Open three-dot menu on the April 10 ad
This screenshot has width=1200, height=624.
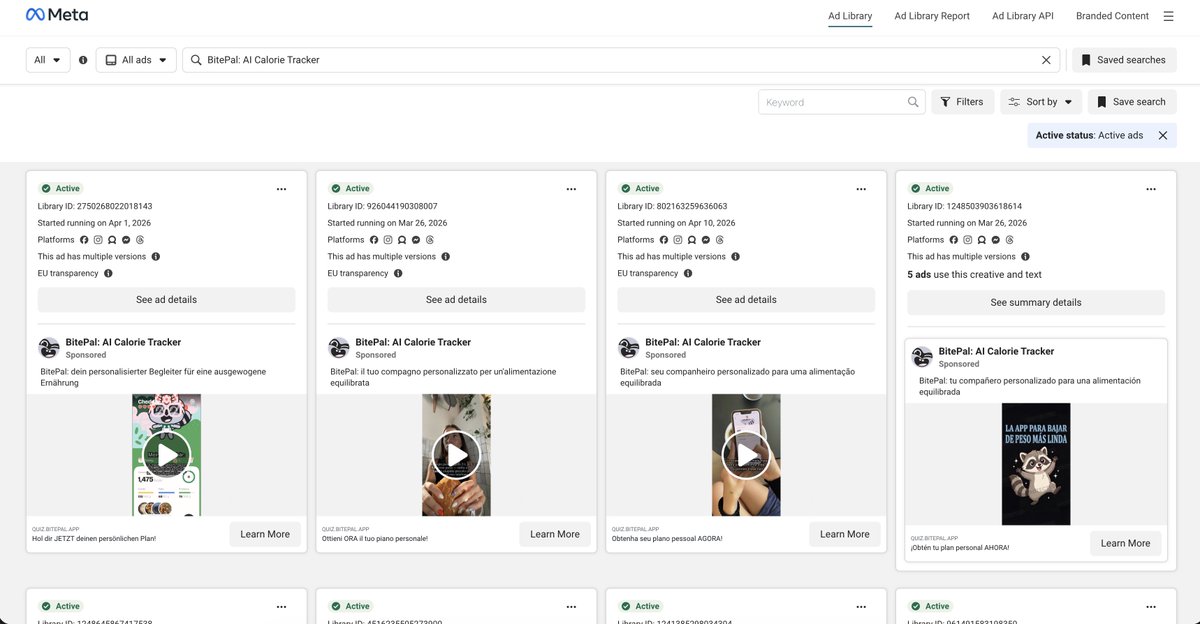click(x=861, y=188)
